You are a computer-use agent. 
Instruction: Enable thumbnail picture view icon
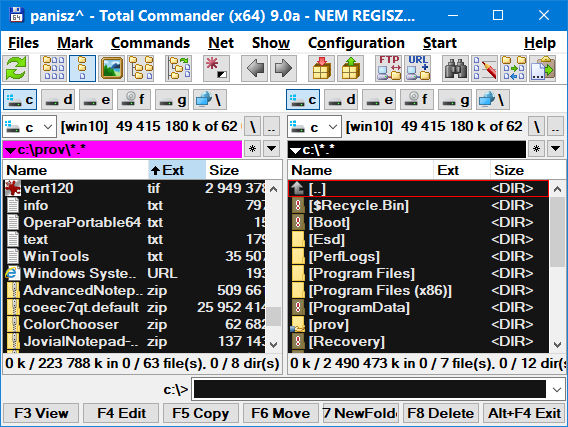111,68
